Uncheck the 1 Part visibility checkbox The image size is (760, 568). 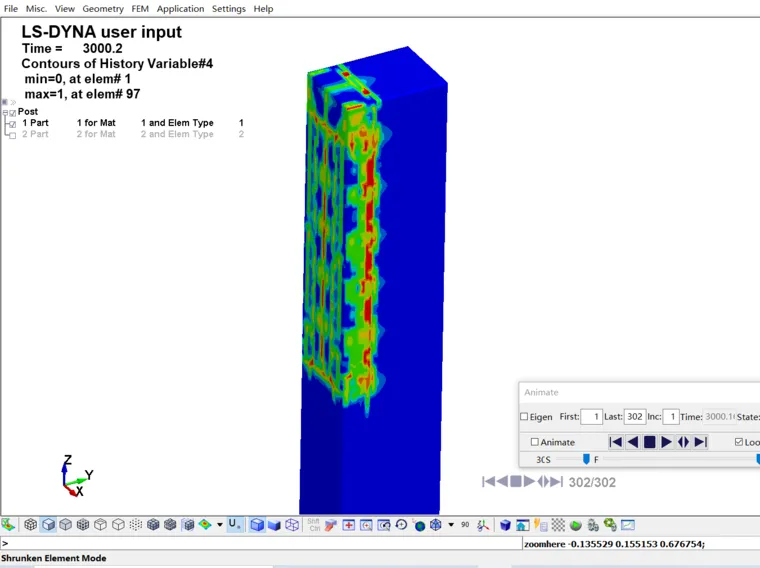coord(13,124)
